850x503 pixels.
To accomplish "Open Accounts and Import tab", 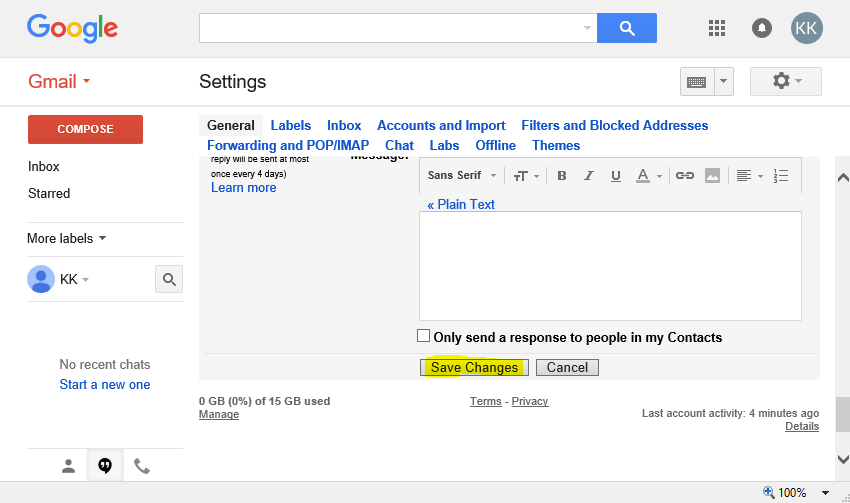I will pyautogui.click(x=441, y=125).
